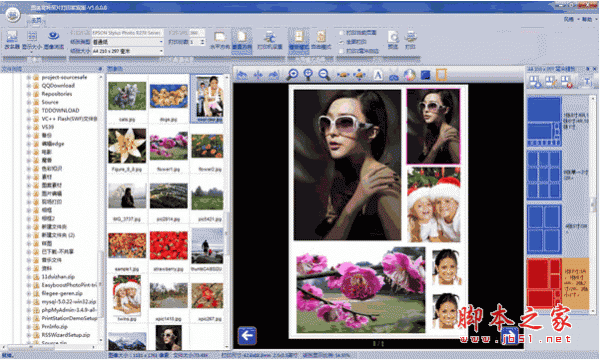Screen dimensions: 600x360
Task: Click the print preview icon in ribbon
Action: (393, 37)
